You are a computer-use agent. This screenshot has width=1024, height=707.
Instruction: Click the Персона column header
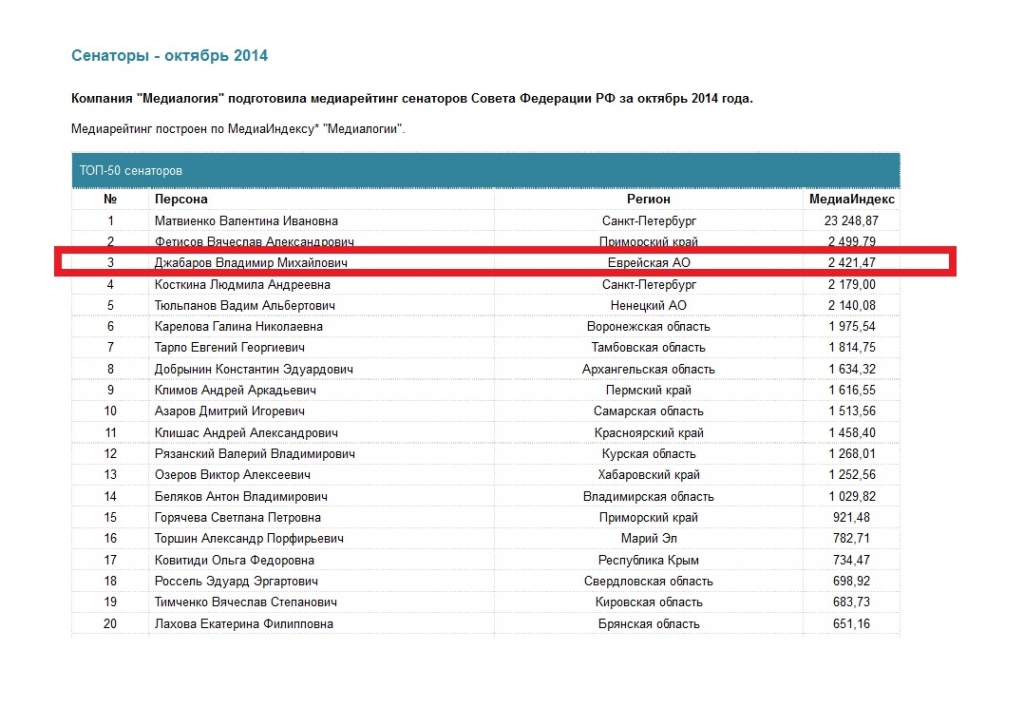pyautogui.click(x=181, y=199)
